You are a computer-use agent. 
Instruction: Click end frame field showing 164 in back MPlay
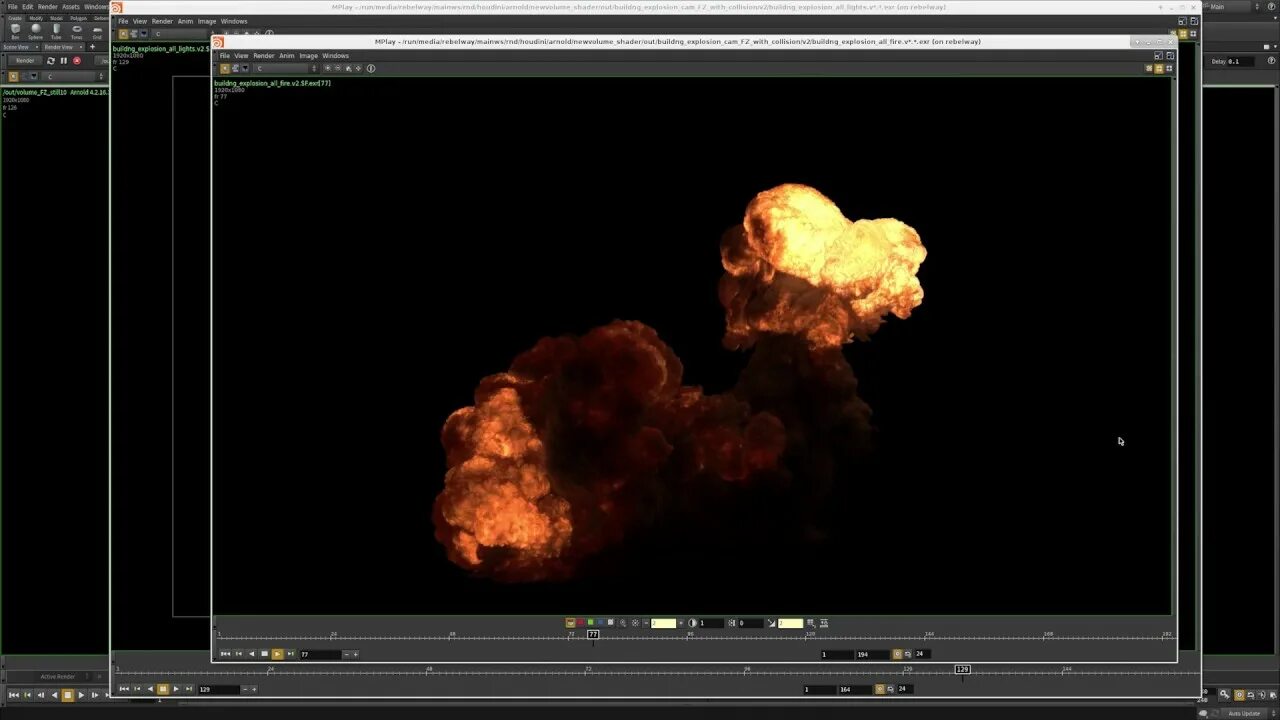[x=855, y=689]
